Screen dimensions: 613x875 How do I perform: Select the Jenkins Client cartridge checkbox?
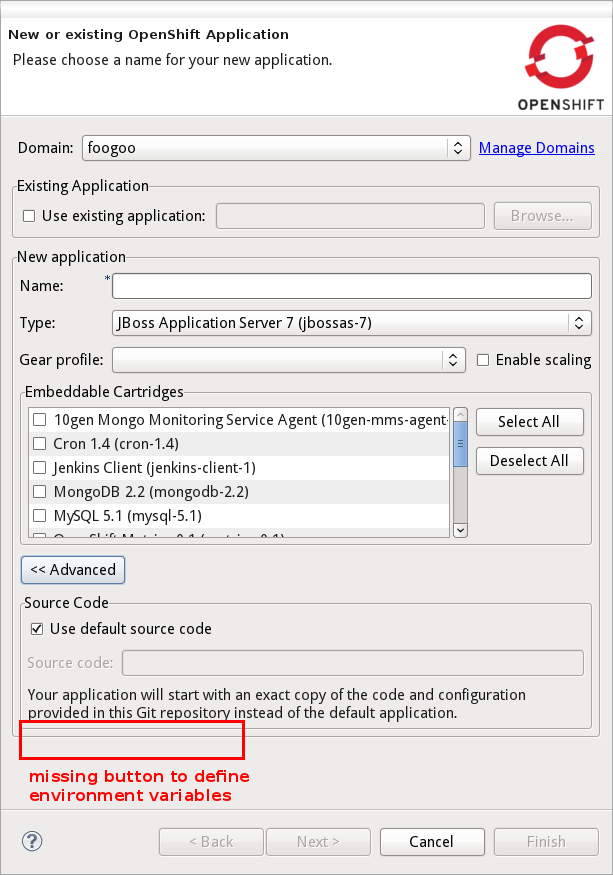coord(40,468)
